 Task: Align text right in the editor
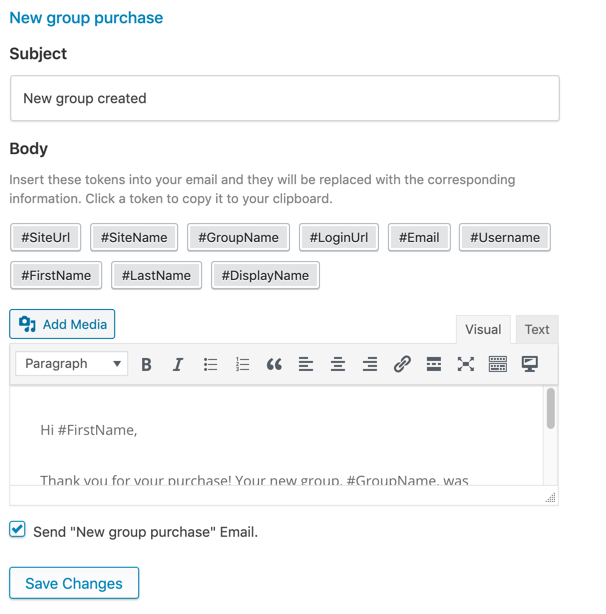pyautogui.click(x=370, y=364)
